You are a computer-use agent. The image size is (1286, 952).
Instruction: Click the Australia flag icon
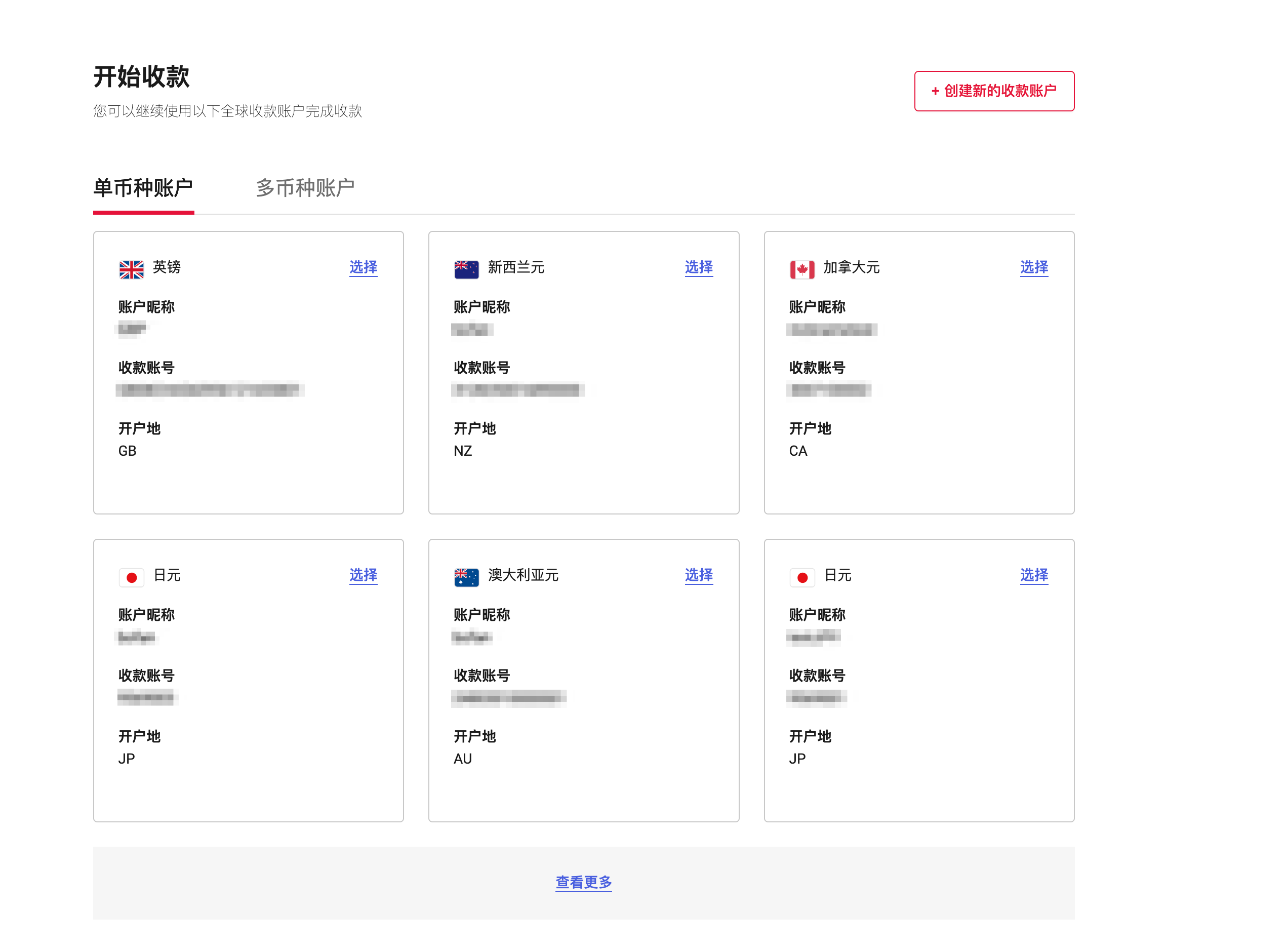click(466, 577)
